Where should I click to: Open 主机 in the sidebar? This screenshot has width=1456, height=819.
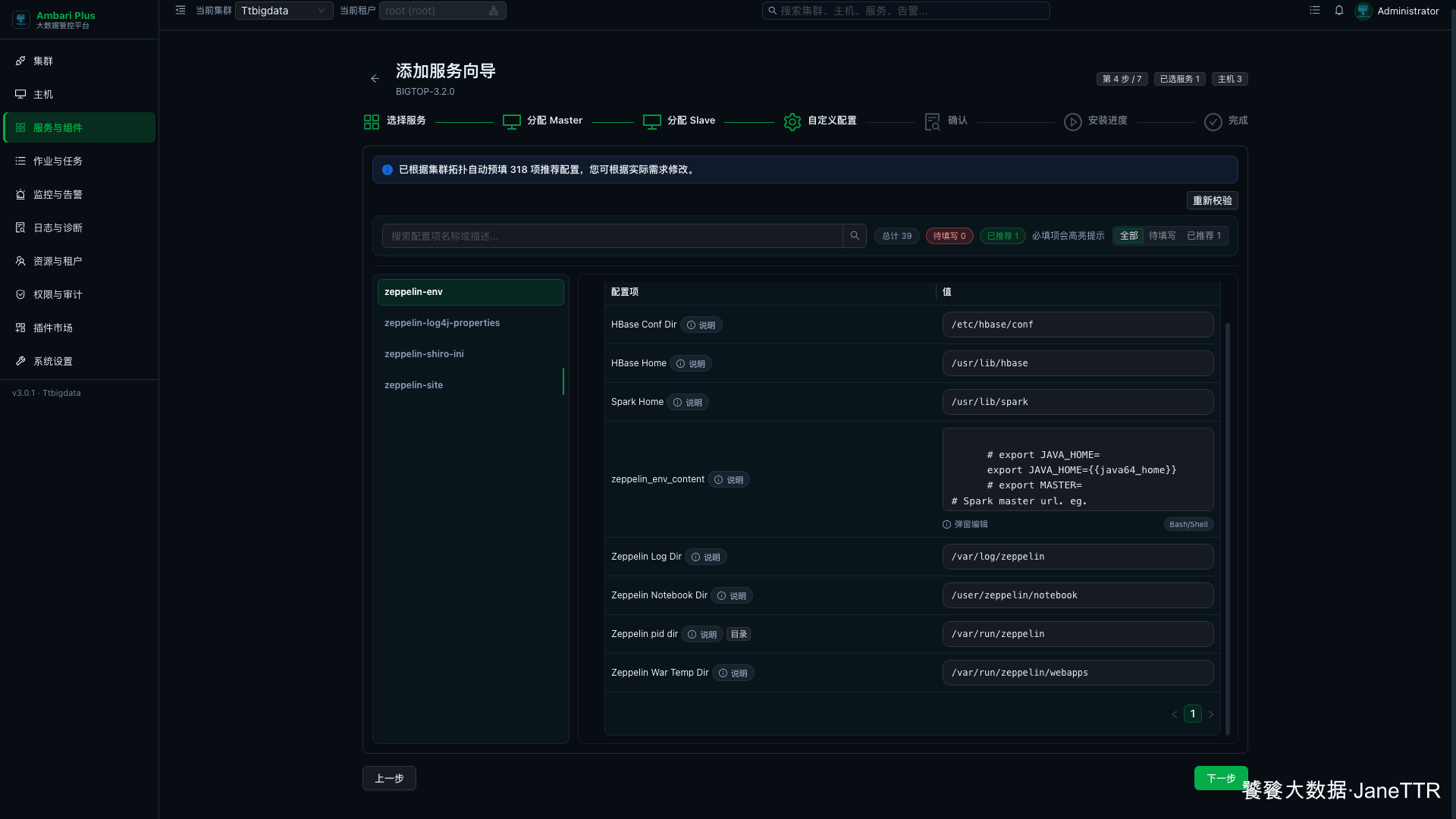(80, 94)
